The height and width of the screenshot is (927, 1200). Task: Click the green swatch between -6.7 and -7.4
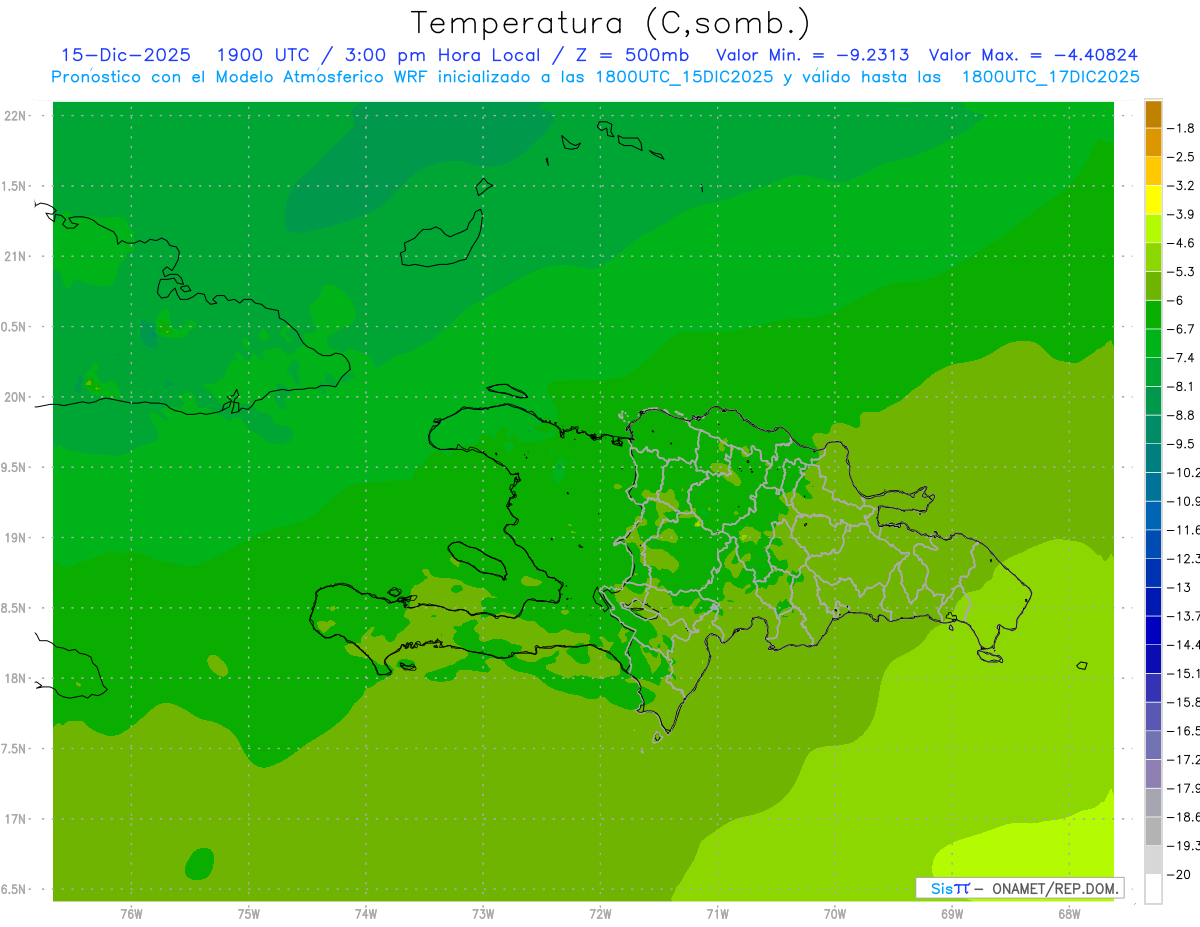pos(1153,343)
